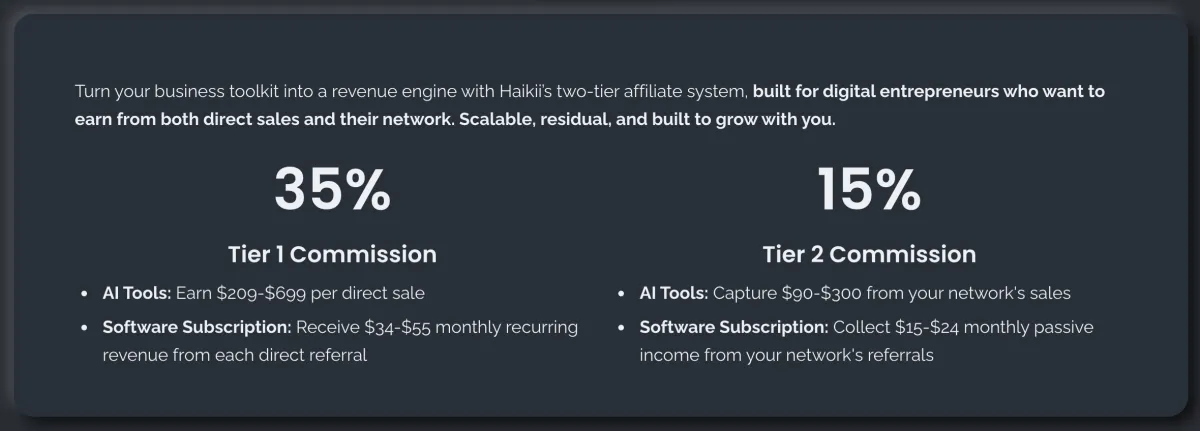Click the bullet dot beside Tier 2 Software Subscription

pos(622,328)
